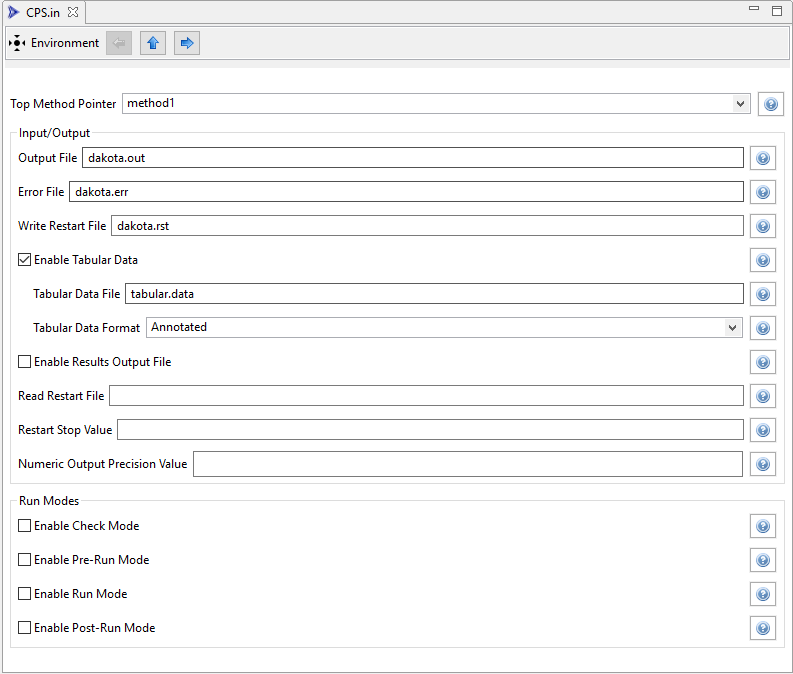Image resolution: width=793 pixels, height=674 pixels.
Task: Open help for Tabular Data Format
Action: click(x=763, y=328)
